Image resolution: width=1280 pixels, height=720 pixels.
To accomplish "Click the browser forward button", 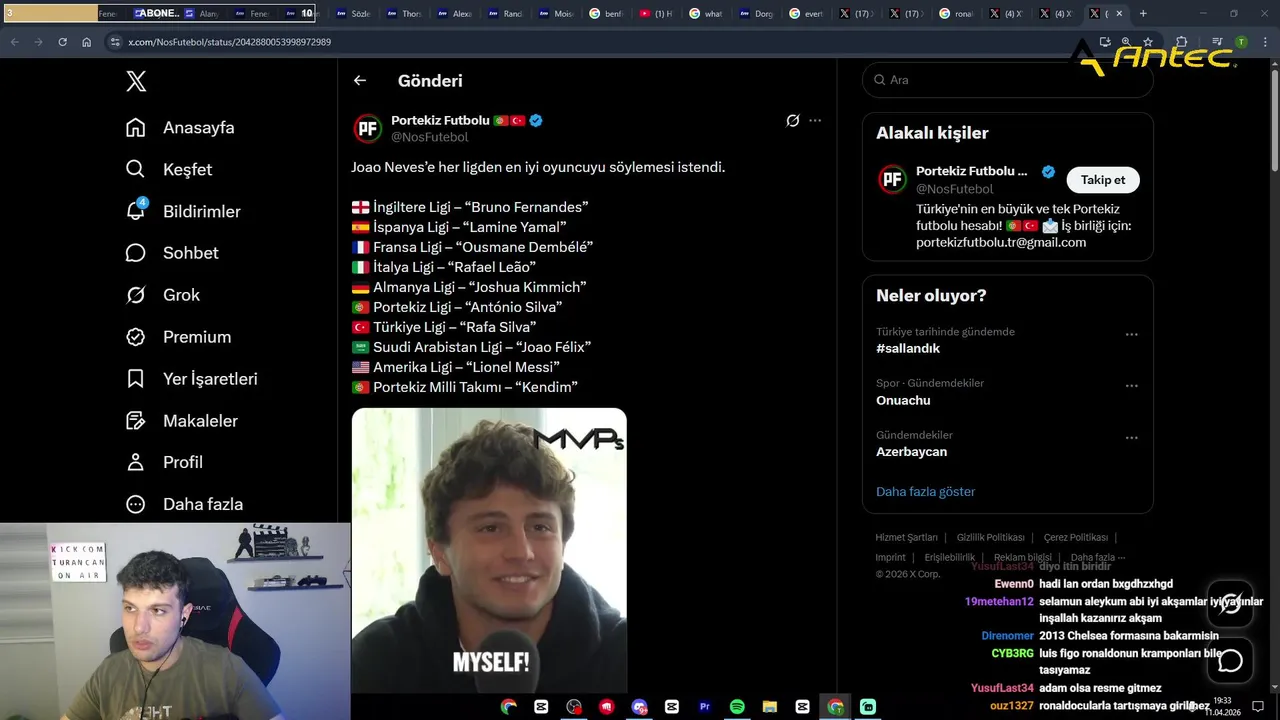I will coord(38,42).
